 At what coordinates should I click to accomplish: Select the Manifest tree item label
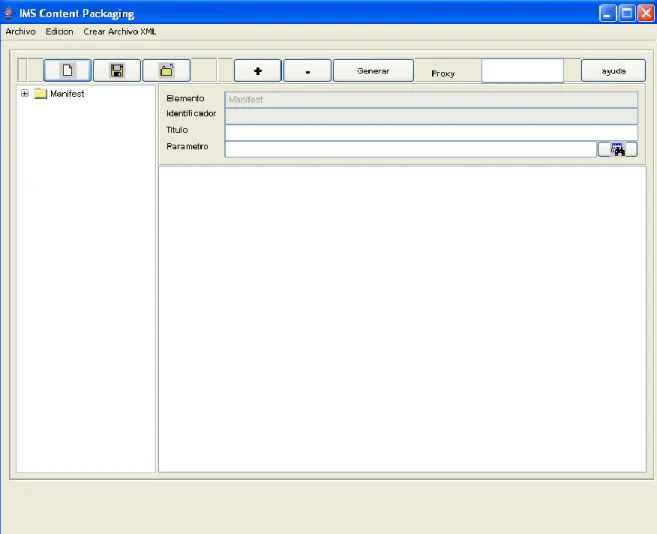coord(67,93)
